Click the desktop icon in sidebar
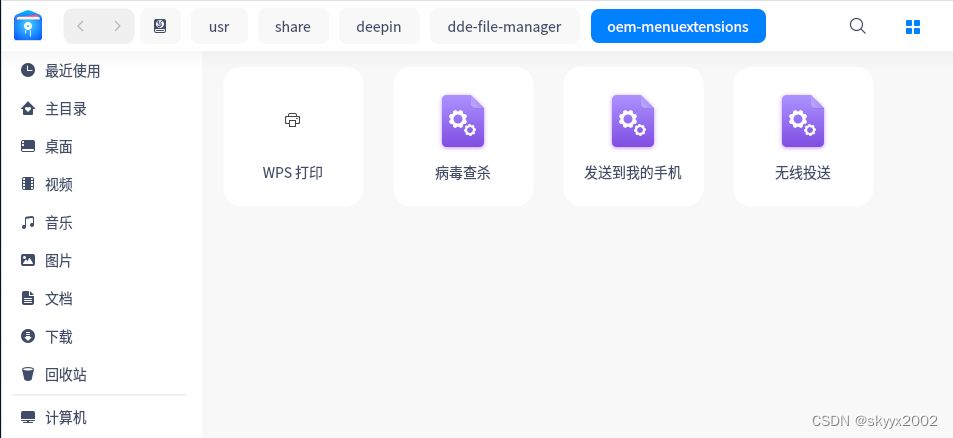The image size is (953, 438). pyautogui.click(x=28, y=146)
